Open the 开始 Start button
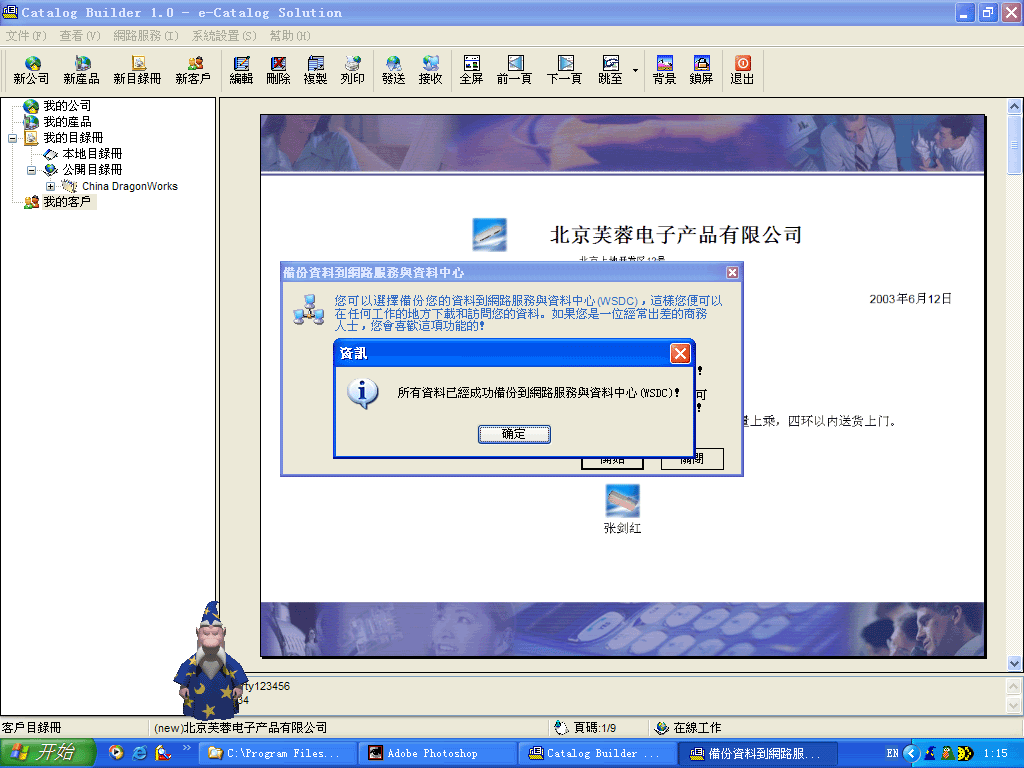The width and height of the screenshot is (1024, 768). click(x=48, y=753)
